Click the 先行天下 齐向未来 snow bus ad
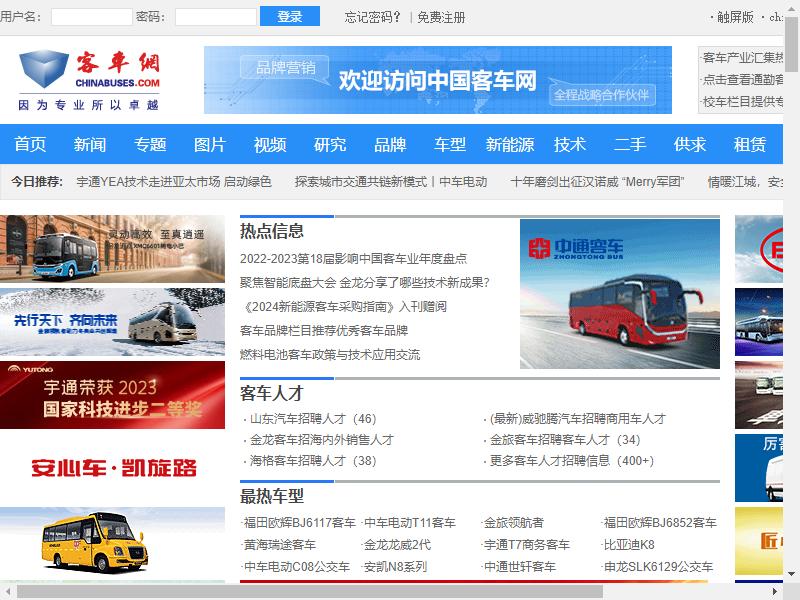800x600 pixels. click(112, 322)
